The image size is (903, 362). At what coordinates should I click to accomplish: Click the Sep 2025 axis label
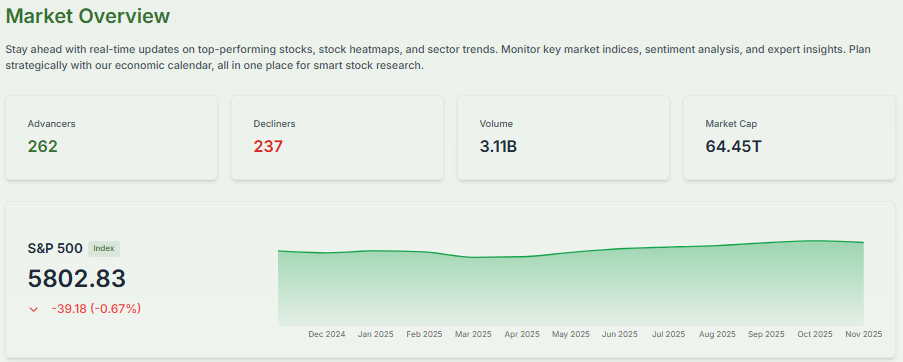click(x=766, y=334)
